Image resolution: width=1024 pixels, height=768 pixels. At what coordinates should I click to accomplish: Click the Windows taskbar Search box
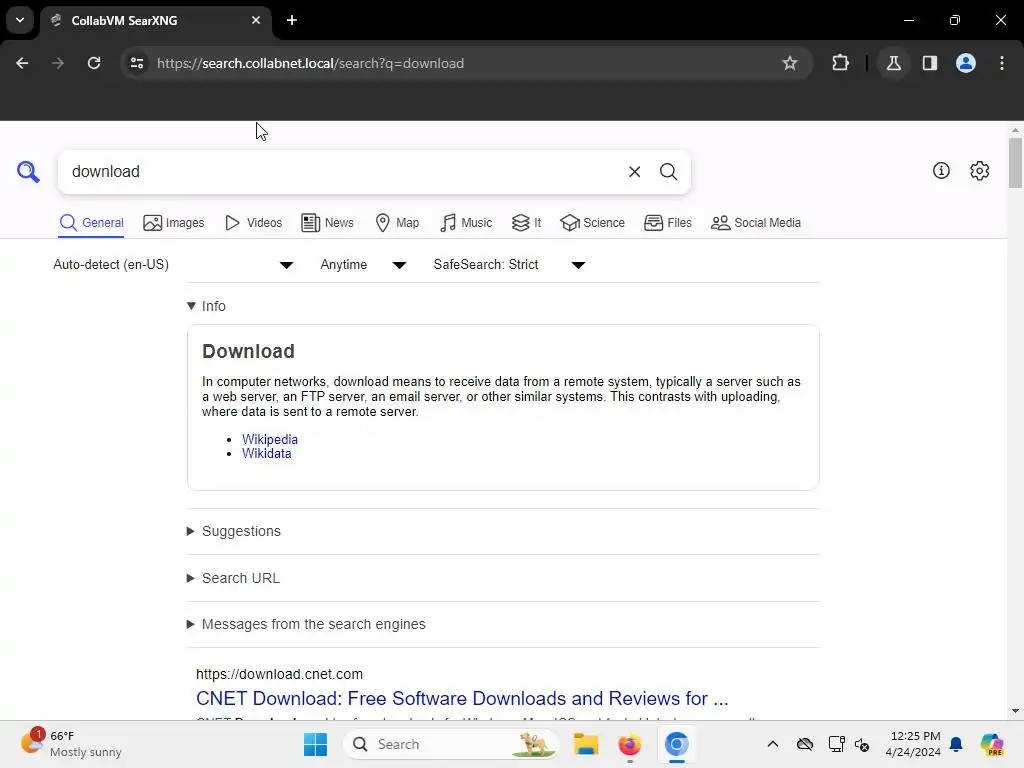[451, 744]
